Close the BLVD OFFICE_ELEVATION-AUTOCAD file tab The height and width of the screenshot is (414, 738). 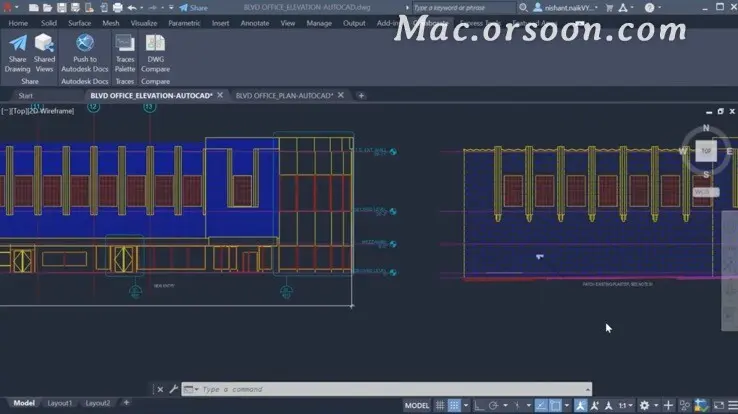(220, 95)
